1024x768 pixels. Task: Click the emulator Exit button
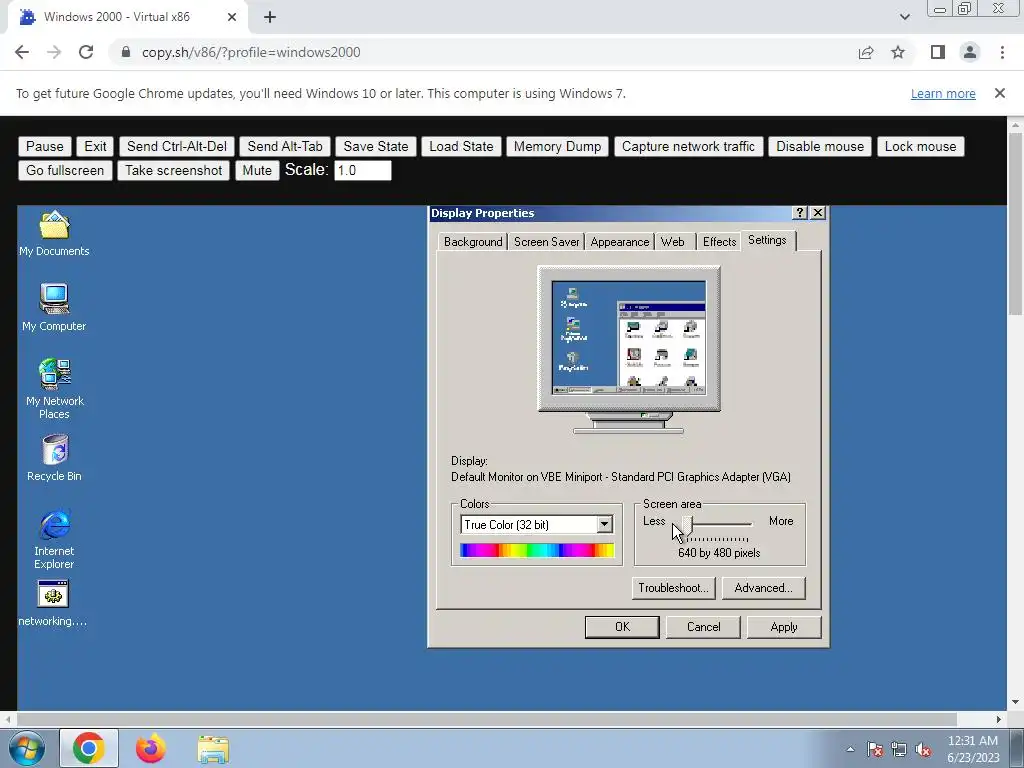click(x=95, y=146)
